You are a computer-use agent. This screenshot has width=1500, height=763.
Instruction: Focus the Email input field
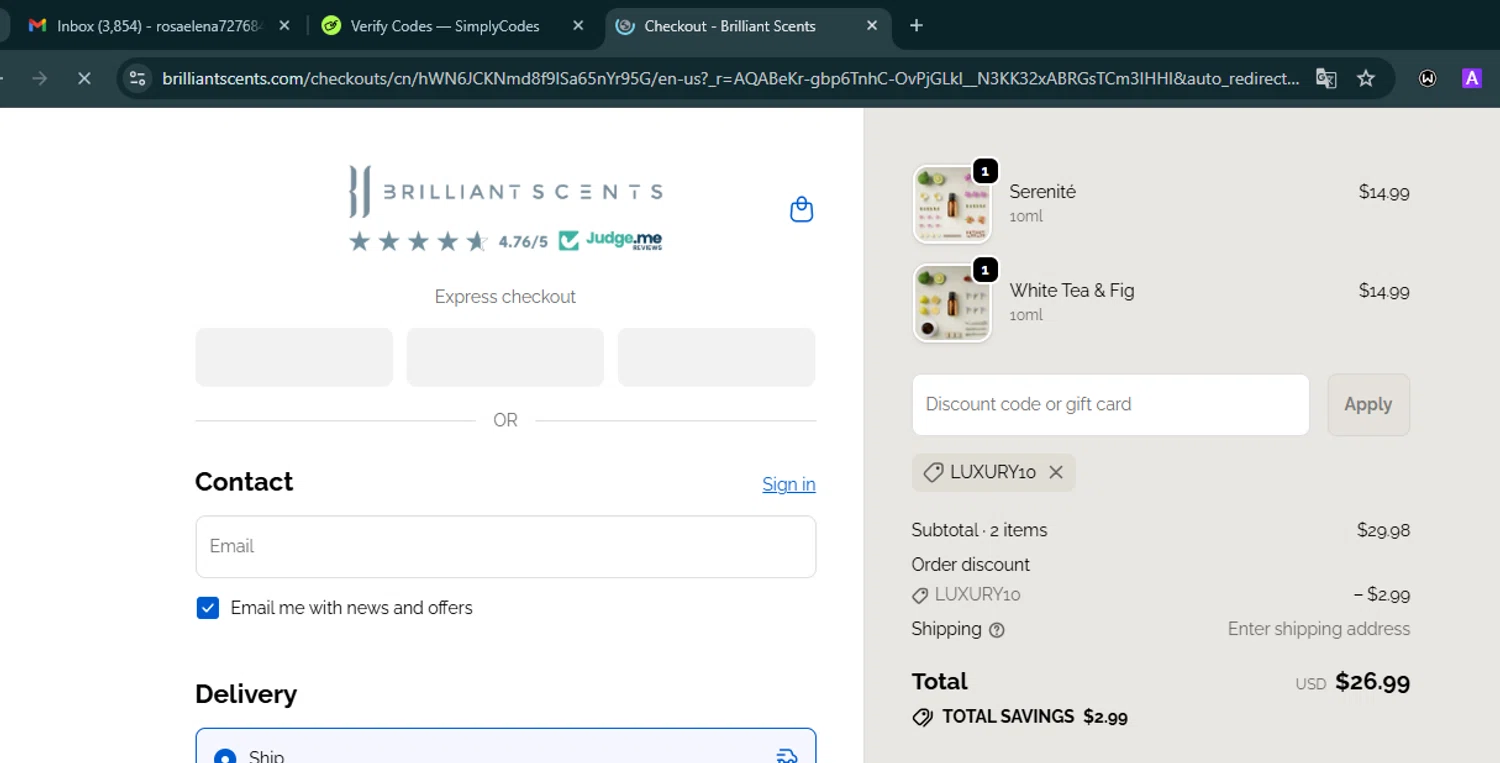[506, 547]
